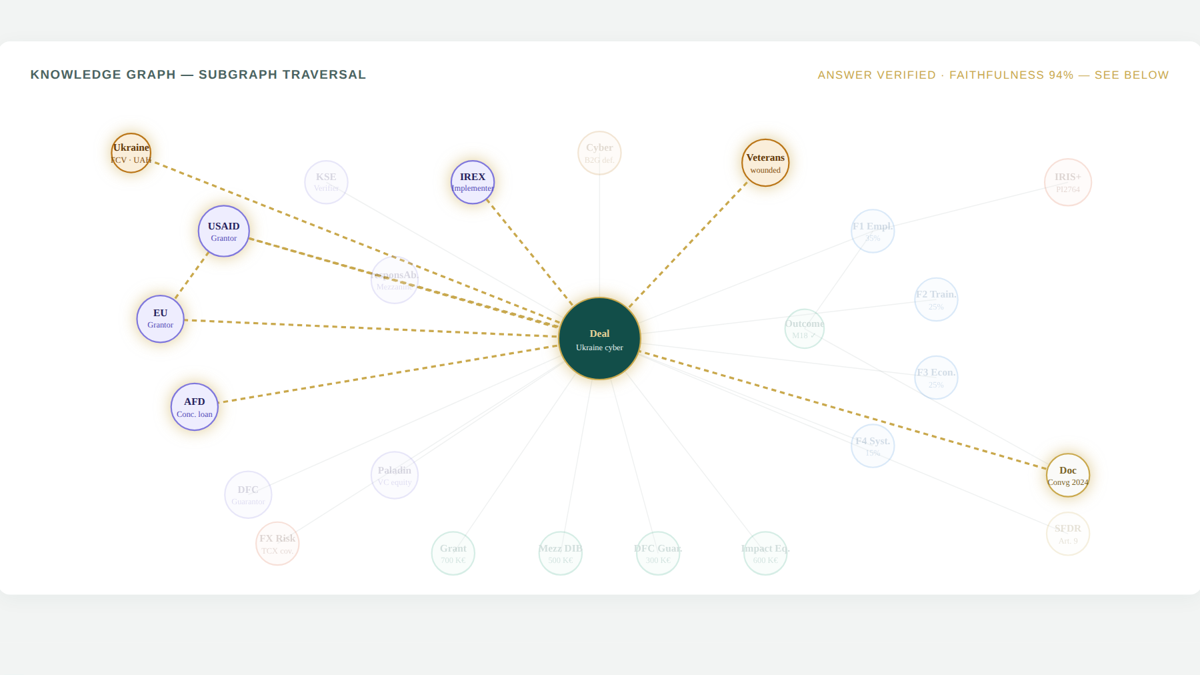Click the 'Answer verified · Faithfulness 94% — see below' notice
The image size is (1200, 675).
click(x=993, y=75)
